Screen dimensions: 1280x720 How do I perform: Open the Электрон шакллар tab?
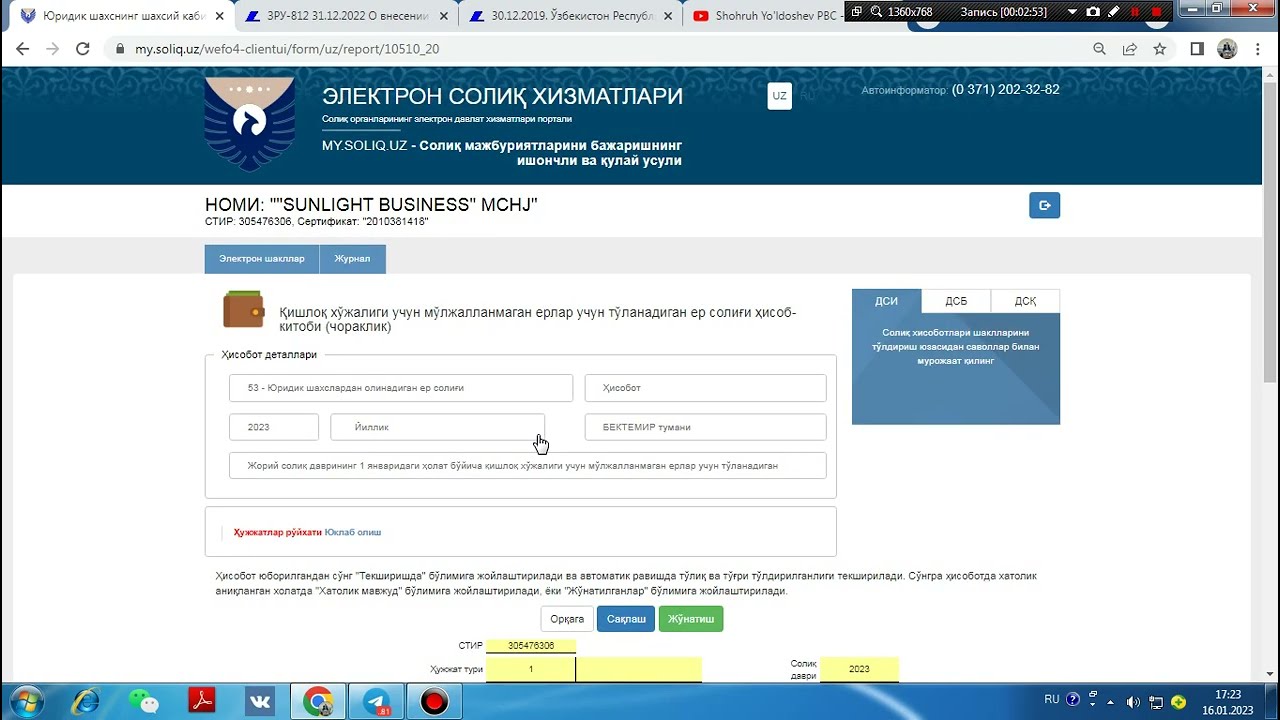tap(262, 259)
